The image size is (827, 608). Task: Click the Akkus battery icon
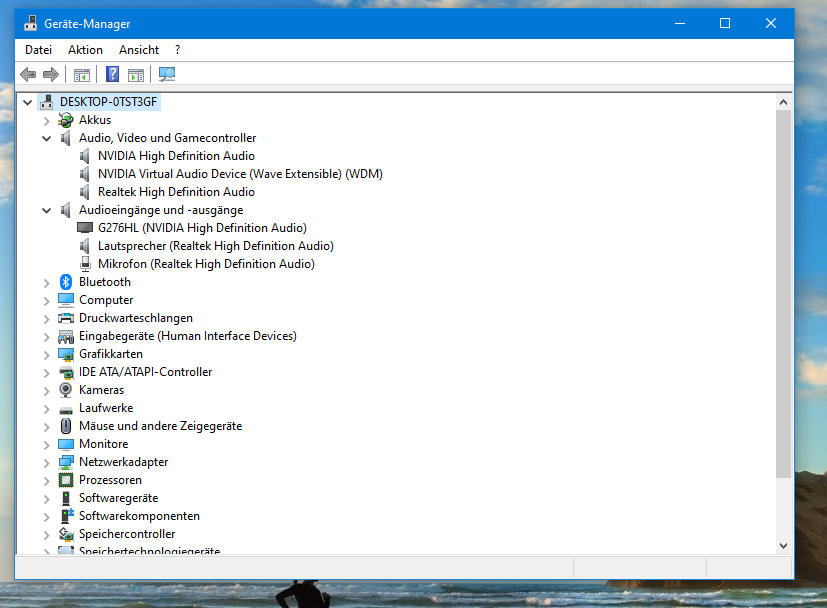pos(65,120)
